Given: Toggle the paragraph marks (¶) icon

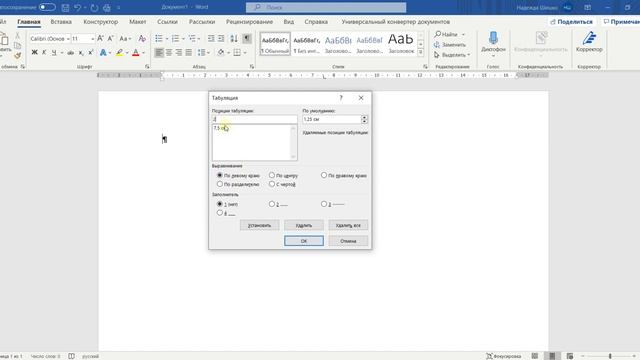Looking at the screenshot, I should 247,38.
